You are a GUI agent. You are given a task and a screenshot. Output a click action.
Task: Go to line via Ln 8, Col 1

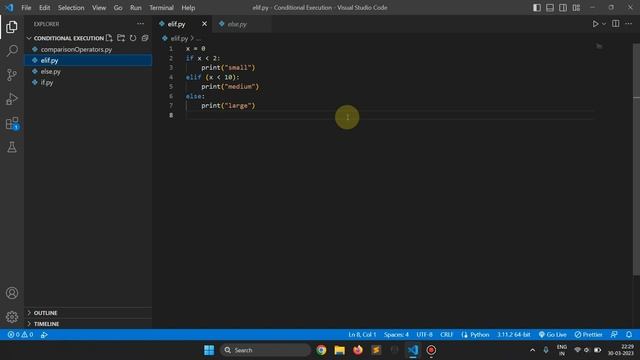(362, 335)
